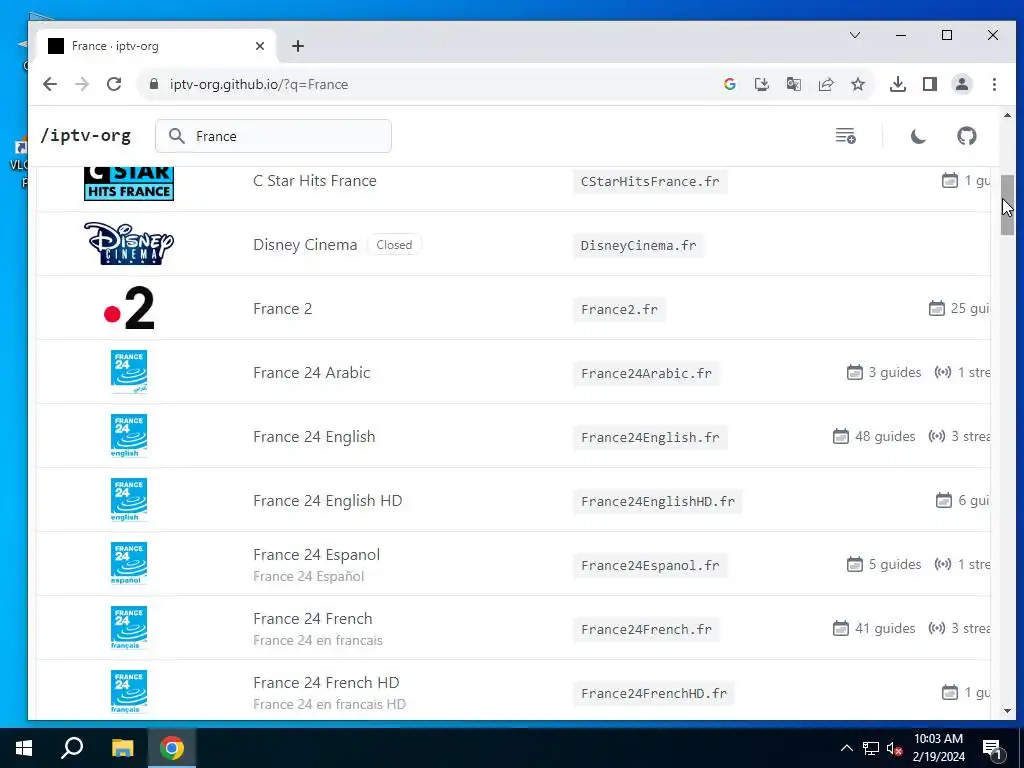This screenshot has height=768, width=1024.
Task: Toggle dark mode moon icon
Action: [918, 136]
